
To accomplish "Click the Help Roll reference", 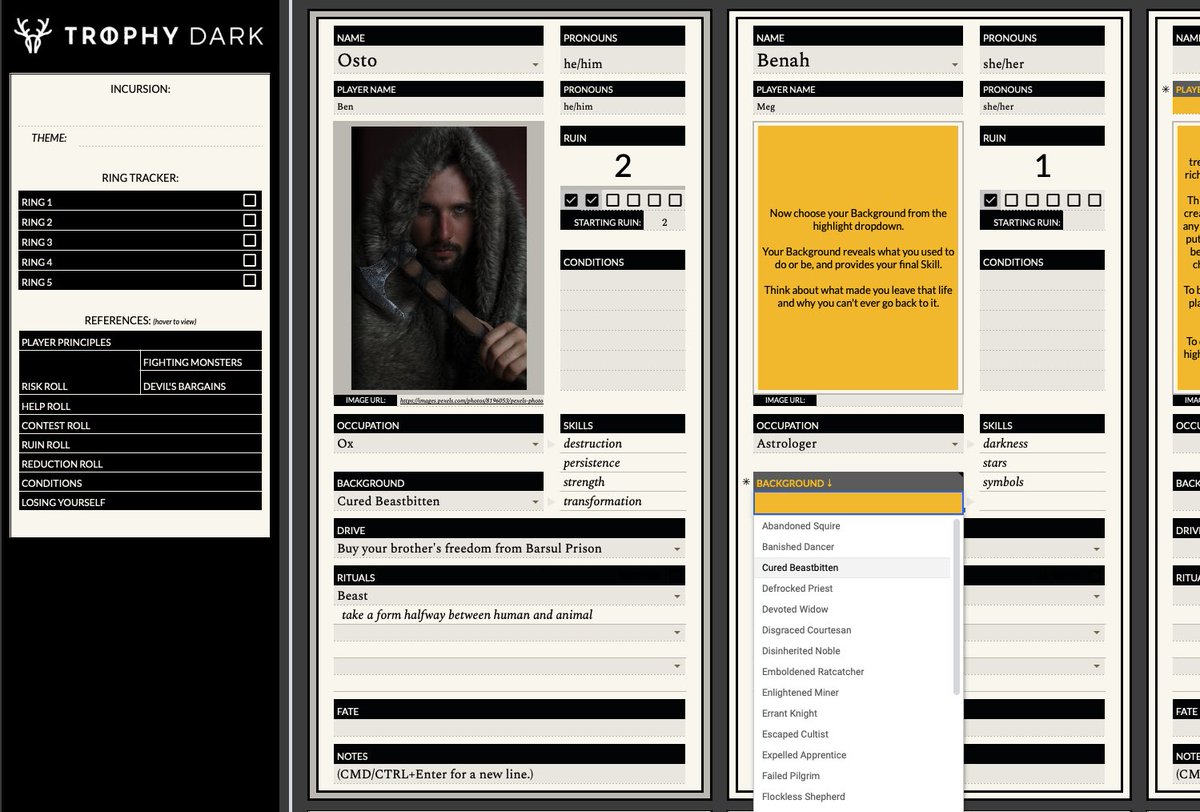I will [140, 406].
